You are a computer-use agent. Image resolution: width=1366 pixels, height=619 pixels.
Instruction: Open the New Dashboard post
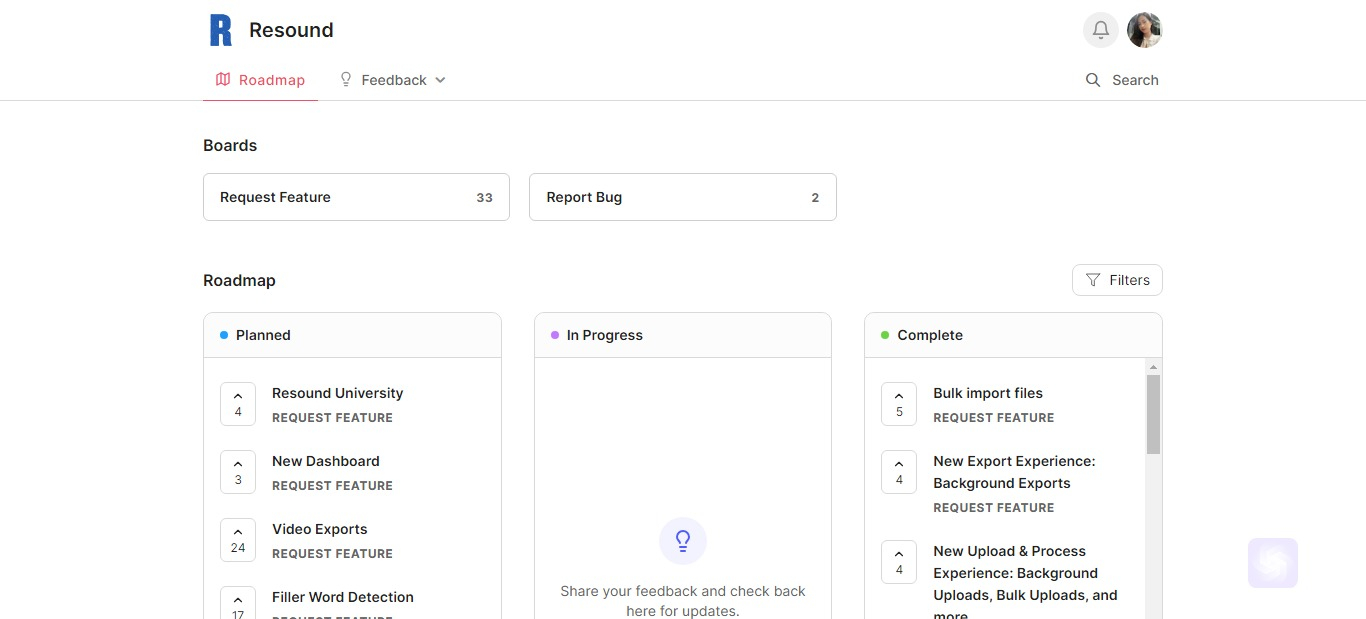tap(326, 461)
